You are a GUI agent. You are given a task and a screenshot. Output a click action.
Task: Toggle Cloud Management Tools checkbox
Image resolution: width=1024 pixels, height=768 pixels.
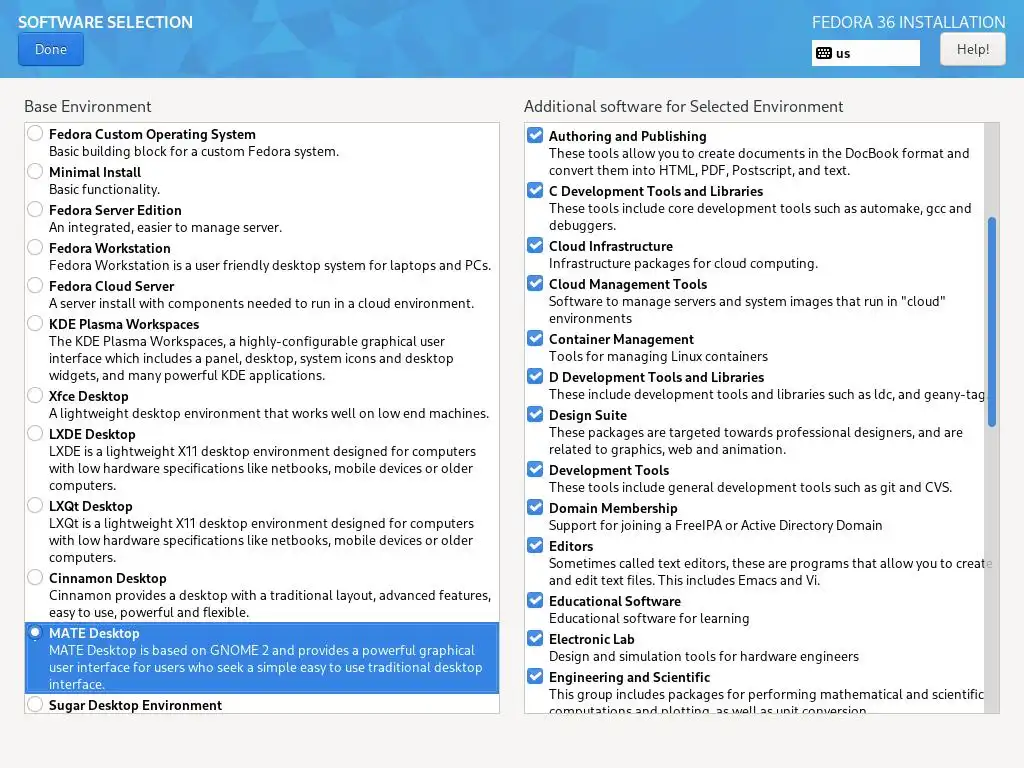tap(535, 283)
